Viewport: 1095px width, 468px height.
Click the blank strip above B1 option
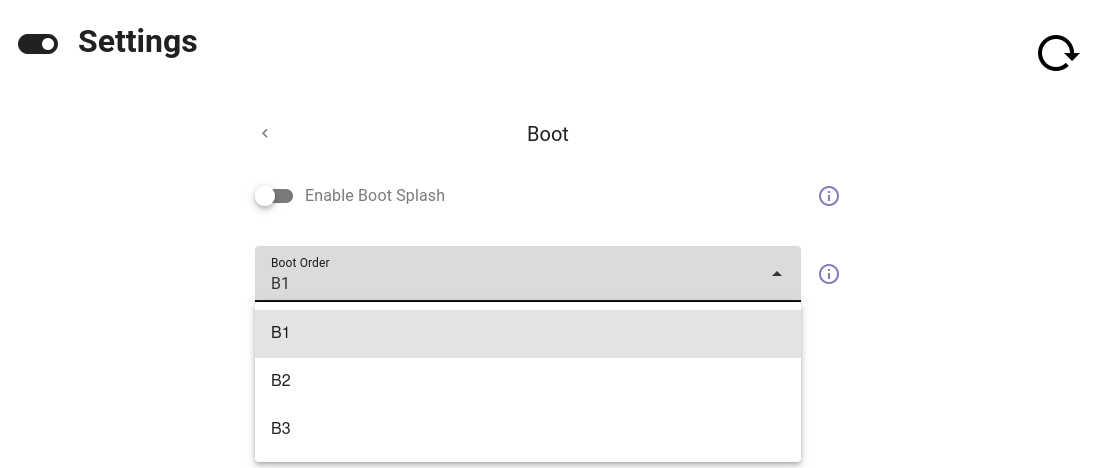(528, 306)
